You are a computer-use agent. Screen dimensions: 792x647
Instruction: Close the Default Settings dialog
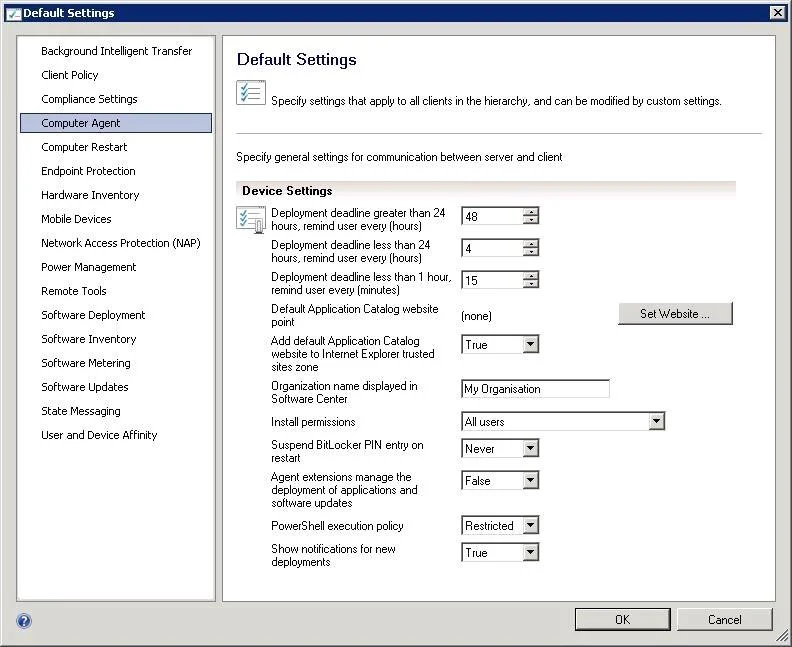click(778, 13)
